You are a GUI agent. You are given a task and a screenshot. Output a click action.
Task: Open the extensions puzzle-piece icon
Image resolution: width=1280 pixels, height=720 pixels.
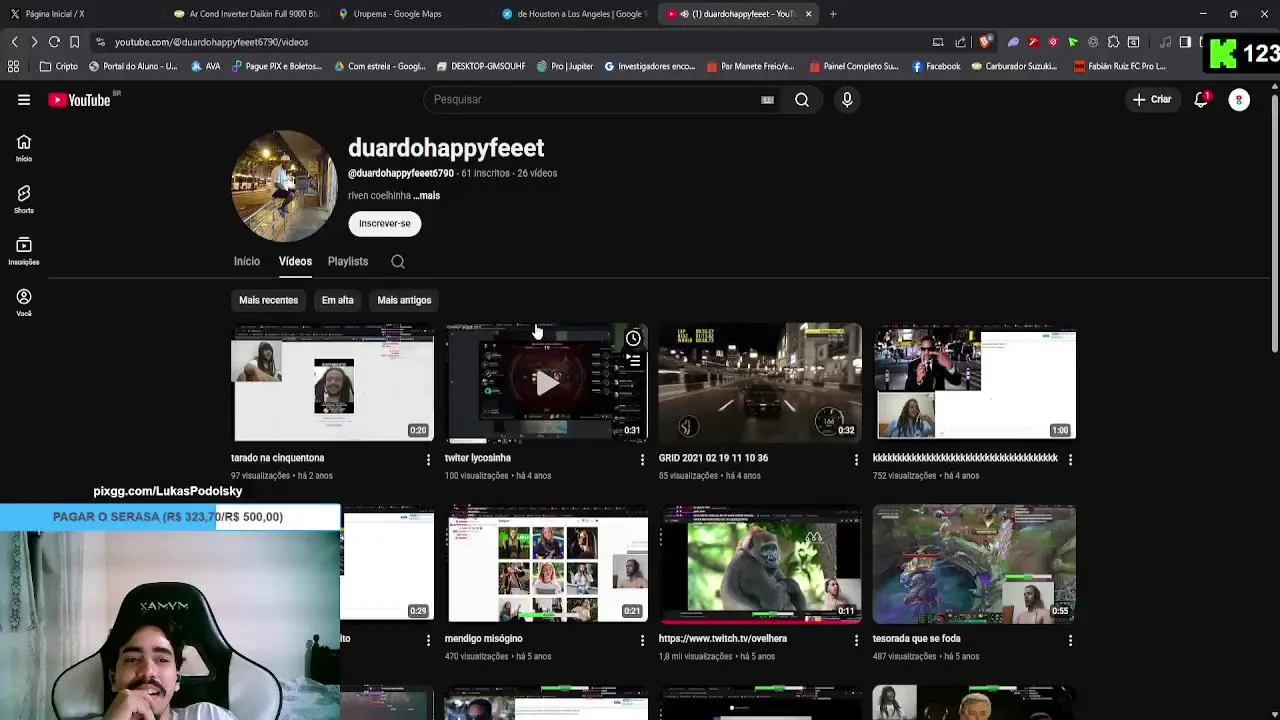1113,42
